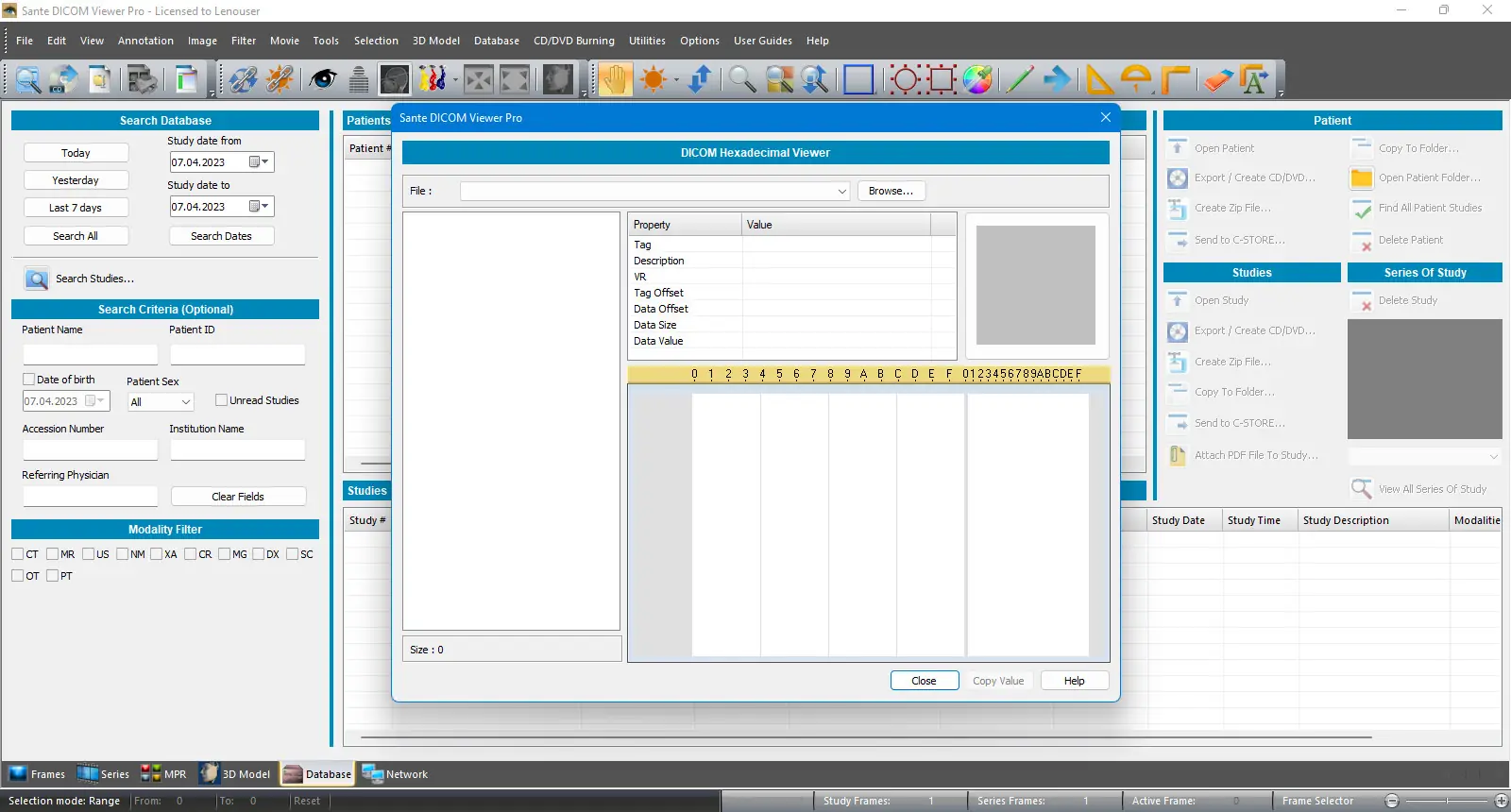Select the square region selection tool
Screen dimensions: 1511x812
point(942,79)
